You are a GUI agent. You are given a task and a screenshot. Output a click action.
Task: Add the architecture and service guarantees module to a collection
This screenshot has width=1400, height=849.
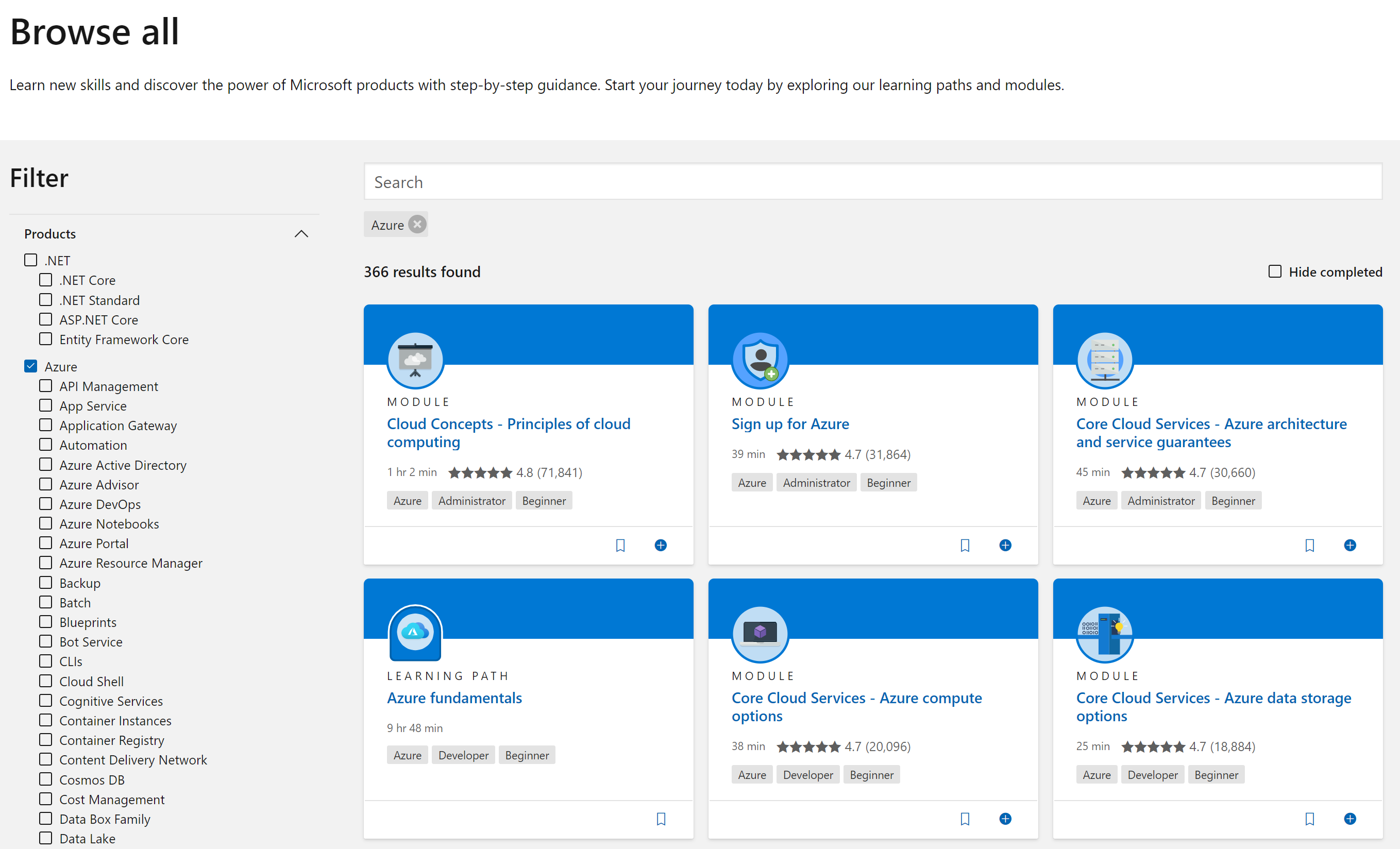[x=1351, y=545]
